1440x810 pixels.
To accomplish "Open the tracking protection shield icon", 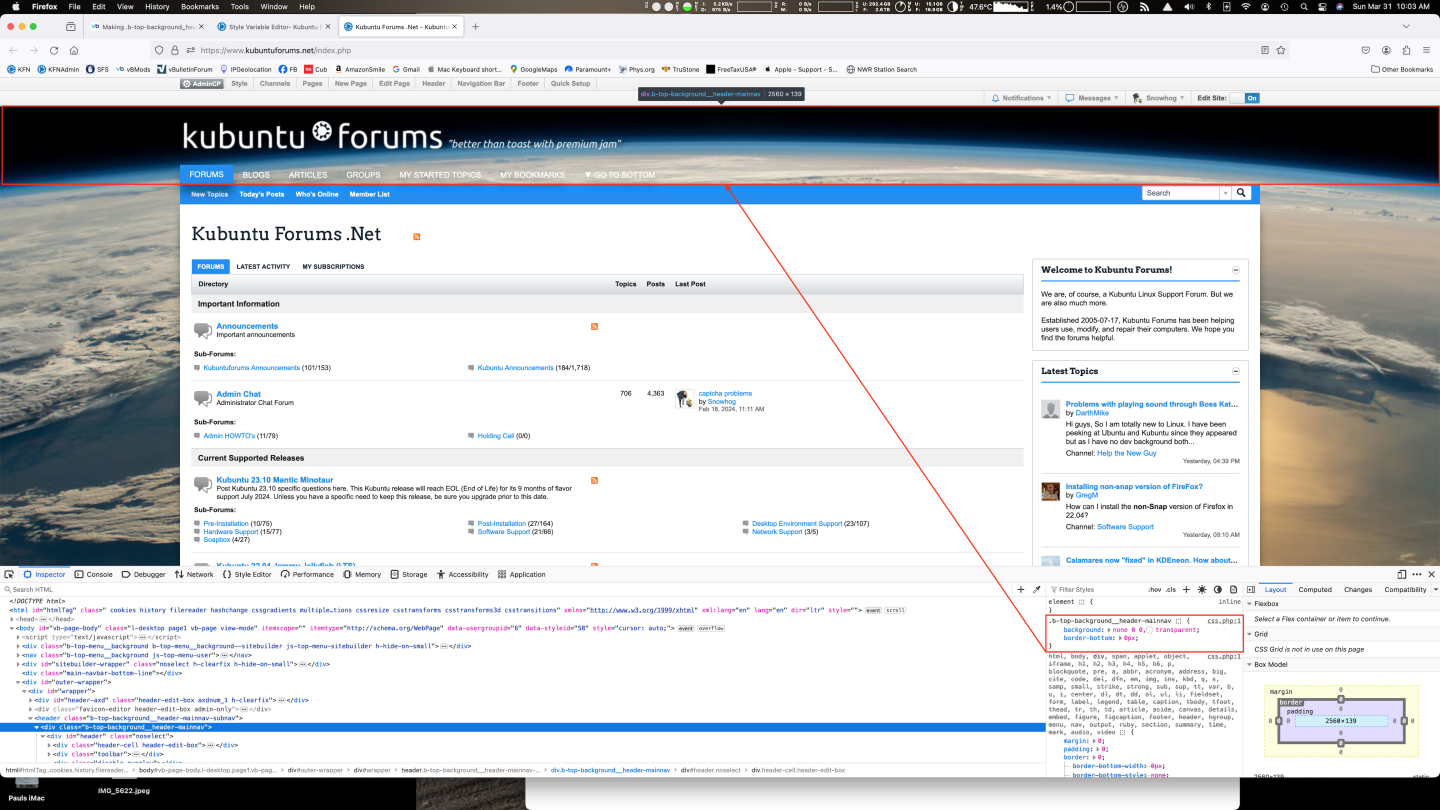I will pyautogui.click(x=159, y=50).
